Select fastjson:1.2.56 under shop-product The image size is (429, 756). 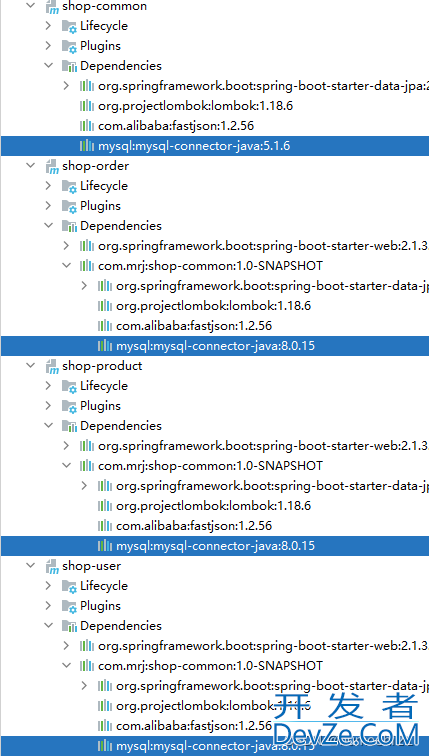[x=194, y=526]
